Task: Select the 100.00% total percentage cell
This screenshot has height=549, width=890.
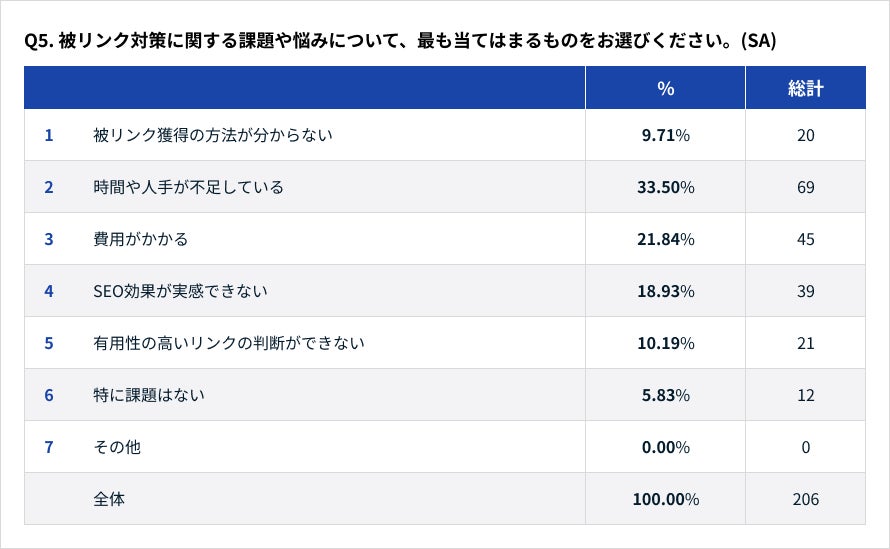Action: click(x=665, y=499)
